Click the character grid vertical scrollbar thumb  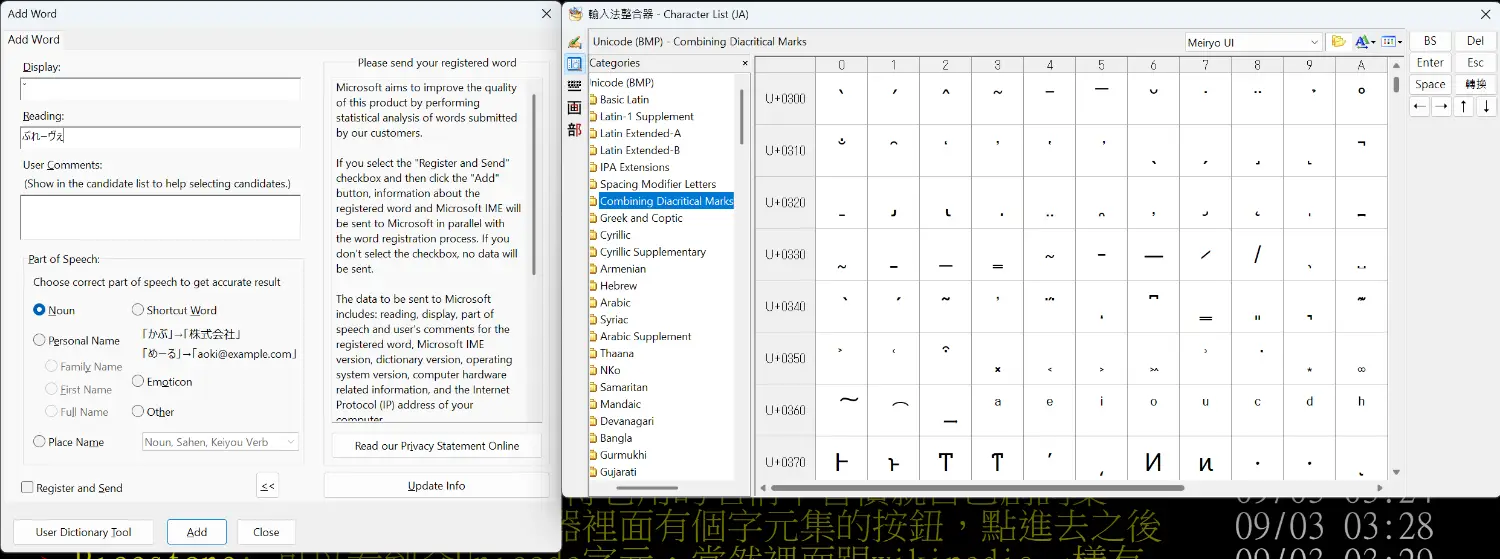1396,84
